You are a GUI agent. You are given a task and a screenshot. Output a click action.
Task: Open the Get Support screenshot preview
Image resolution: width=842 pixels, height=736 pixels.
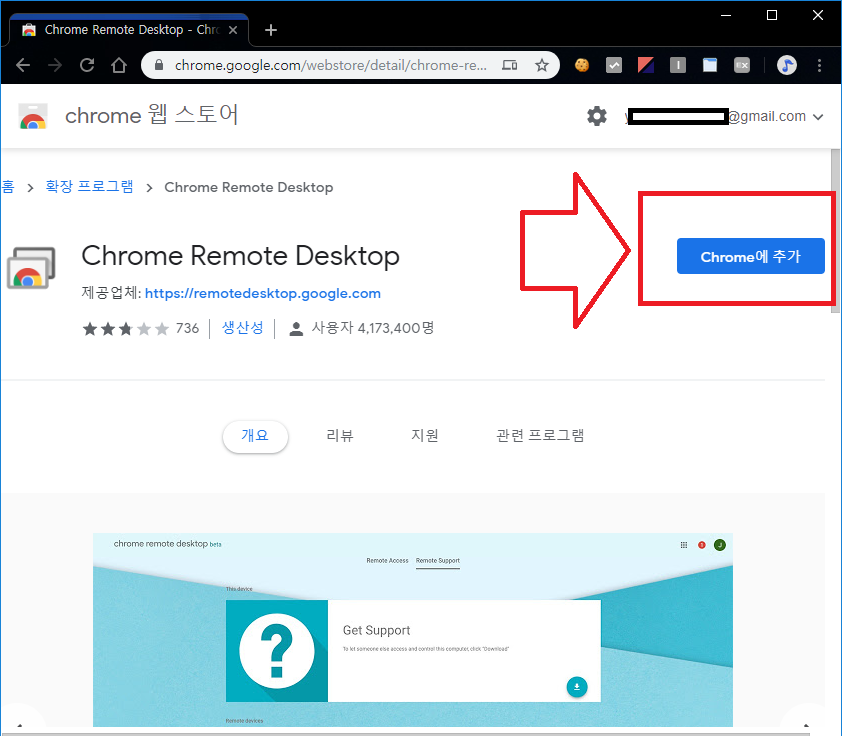point(413,630)
